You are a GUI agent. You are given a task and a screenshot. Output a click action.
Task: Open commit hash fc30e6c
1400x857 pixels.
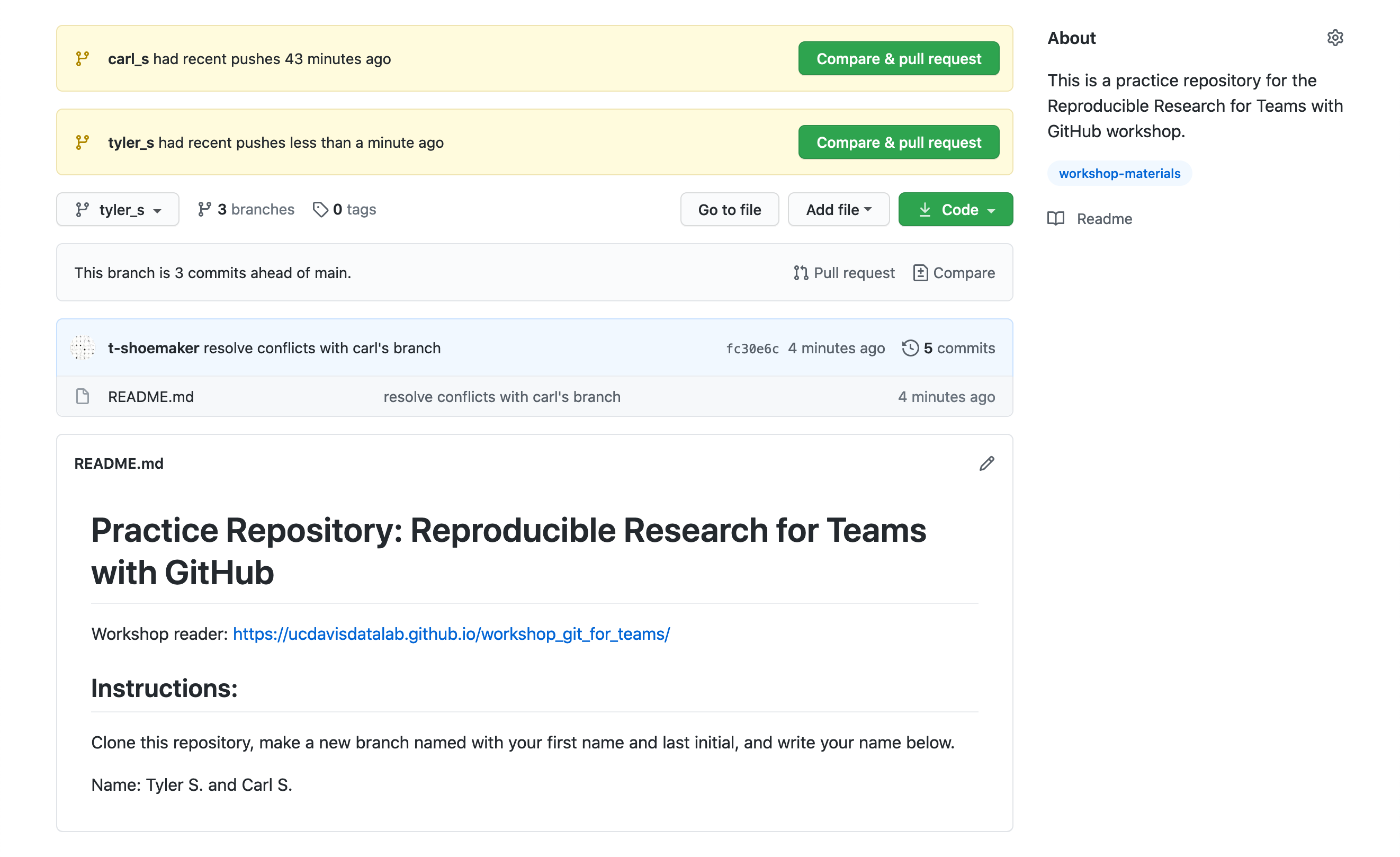752,349
